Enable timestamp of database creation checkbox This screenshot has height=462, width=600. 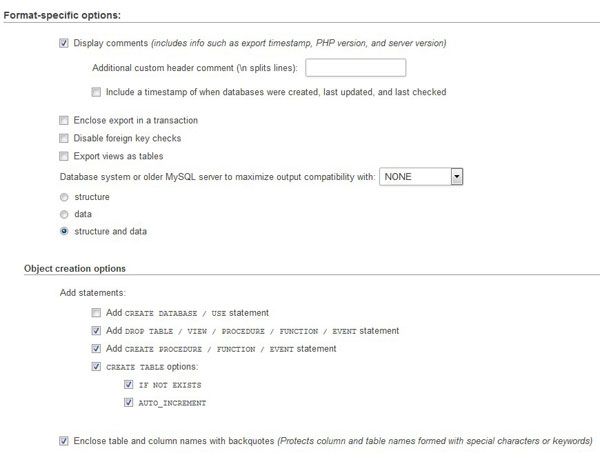[96, 92]
